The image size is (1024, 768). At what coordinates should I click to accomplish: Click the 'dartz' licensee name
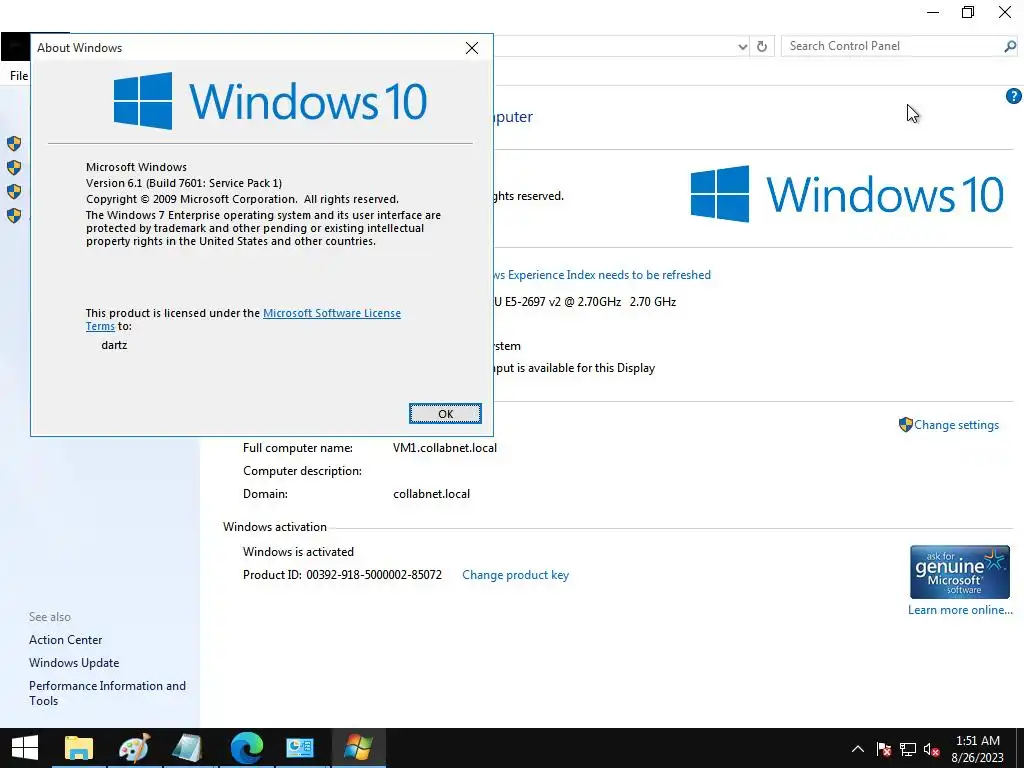click(114, 345)
